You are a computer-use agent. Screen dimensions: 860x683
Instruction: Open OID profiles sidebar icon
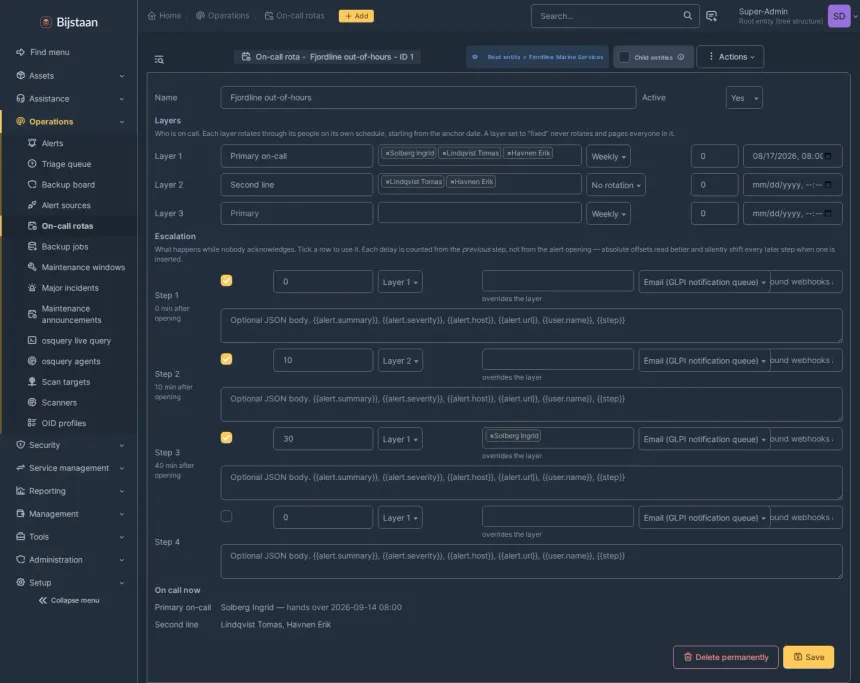[32, 423]
